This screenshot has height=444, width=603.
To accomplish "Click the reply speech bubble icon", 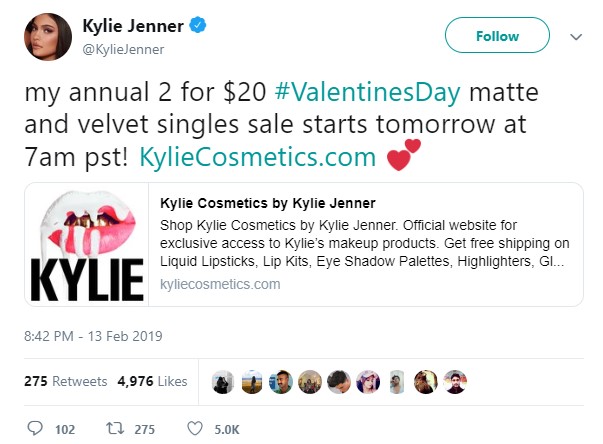I will 35,428.
